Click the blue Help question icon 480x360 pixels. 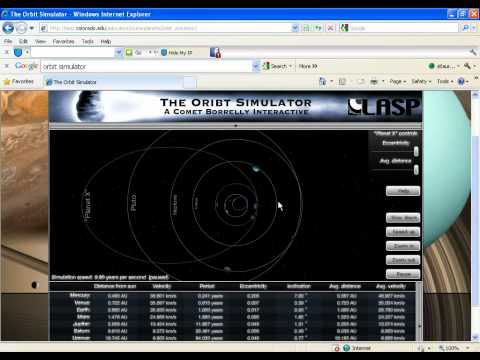461,81
